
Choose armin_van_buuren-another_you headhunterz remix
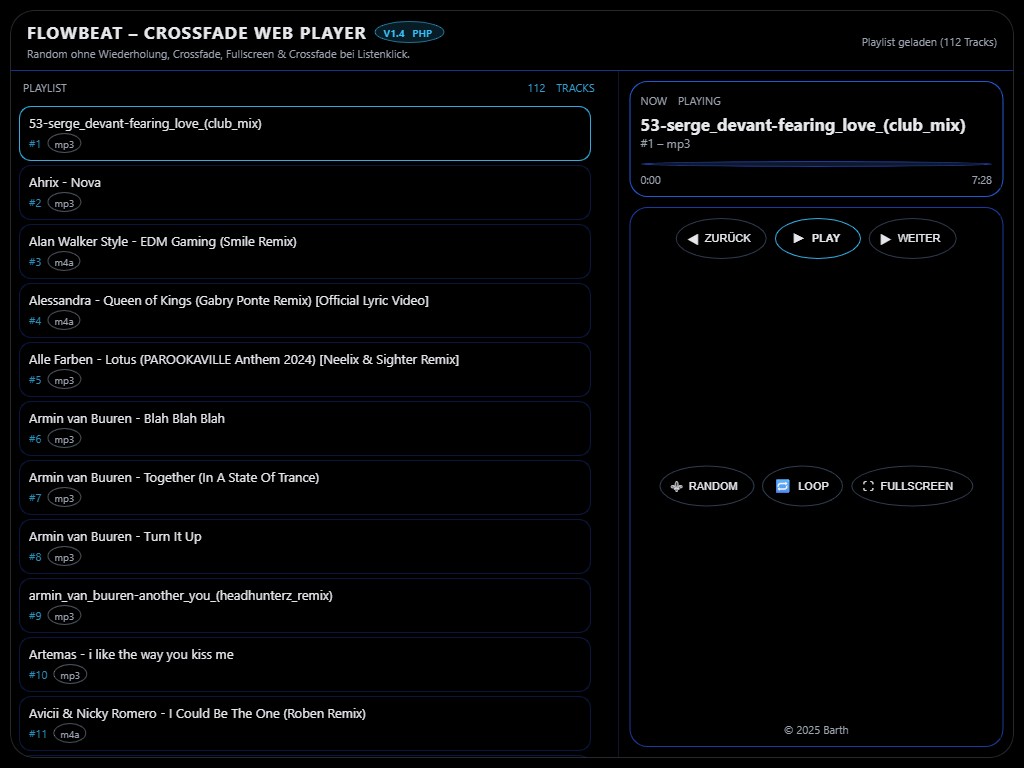point(304,605)
